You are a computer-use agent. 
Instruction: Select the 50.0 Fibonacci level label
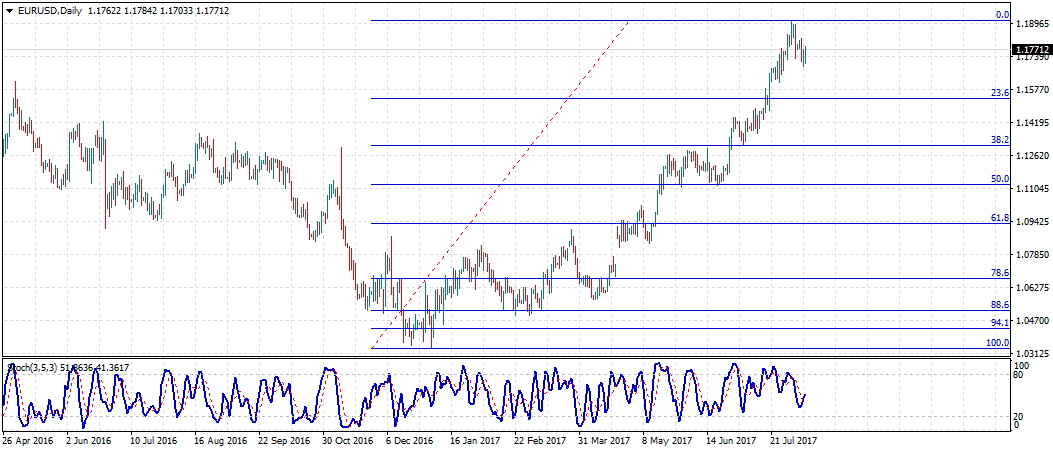998,179
